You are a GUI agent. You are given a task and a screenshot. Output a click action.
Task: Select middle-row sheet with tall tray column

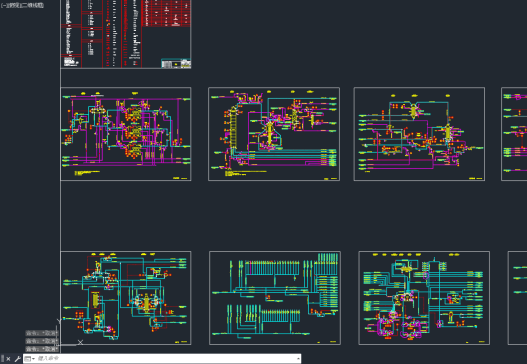(274, 134)
